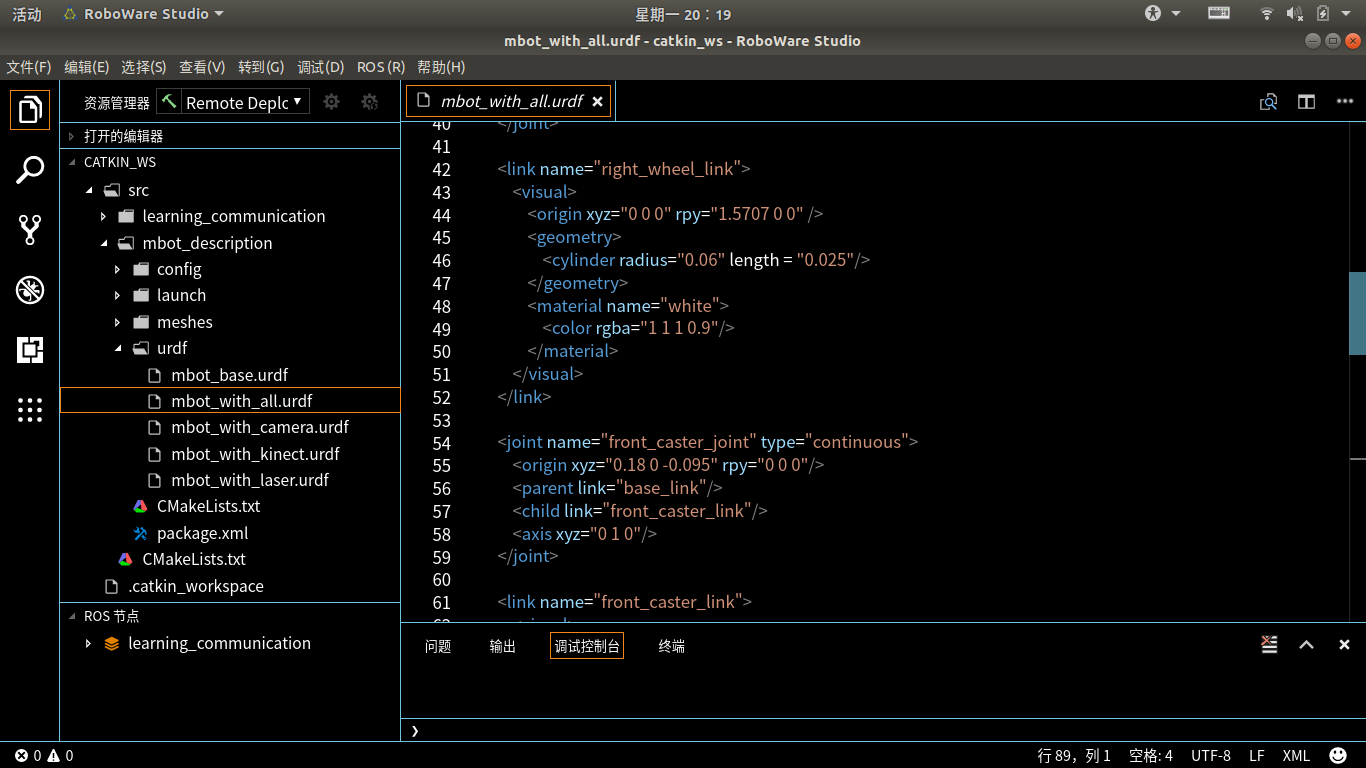Open editor more actions with the ellipsis icon
Viewport: 1366px width, 768px height.
[x=1344, y=101]
